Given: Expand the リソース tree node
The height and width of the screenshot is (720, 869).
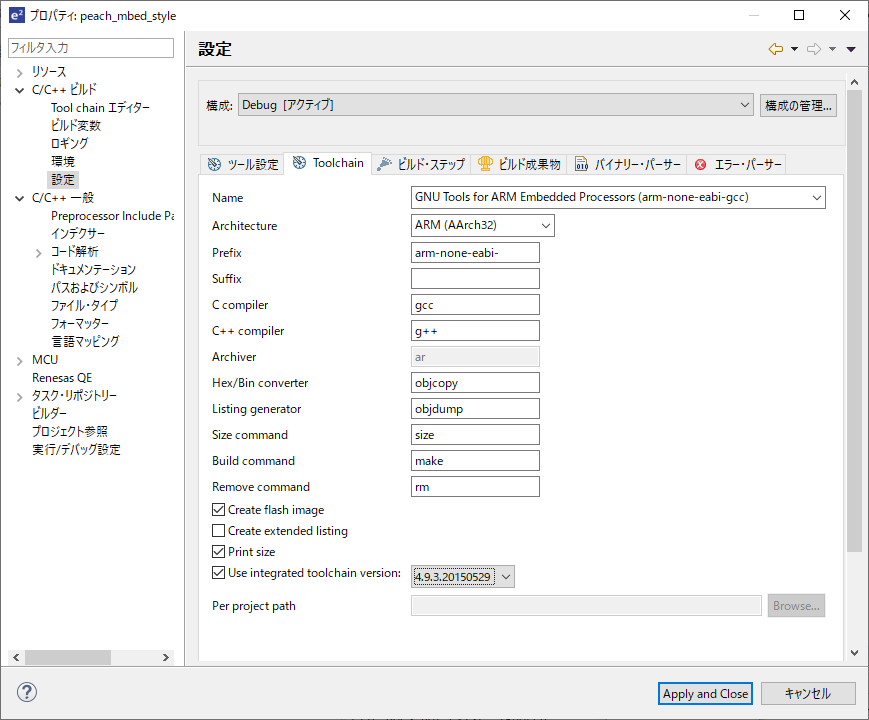Looking at the screenshot, I should coord(19,72).
